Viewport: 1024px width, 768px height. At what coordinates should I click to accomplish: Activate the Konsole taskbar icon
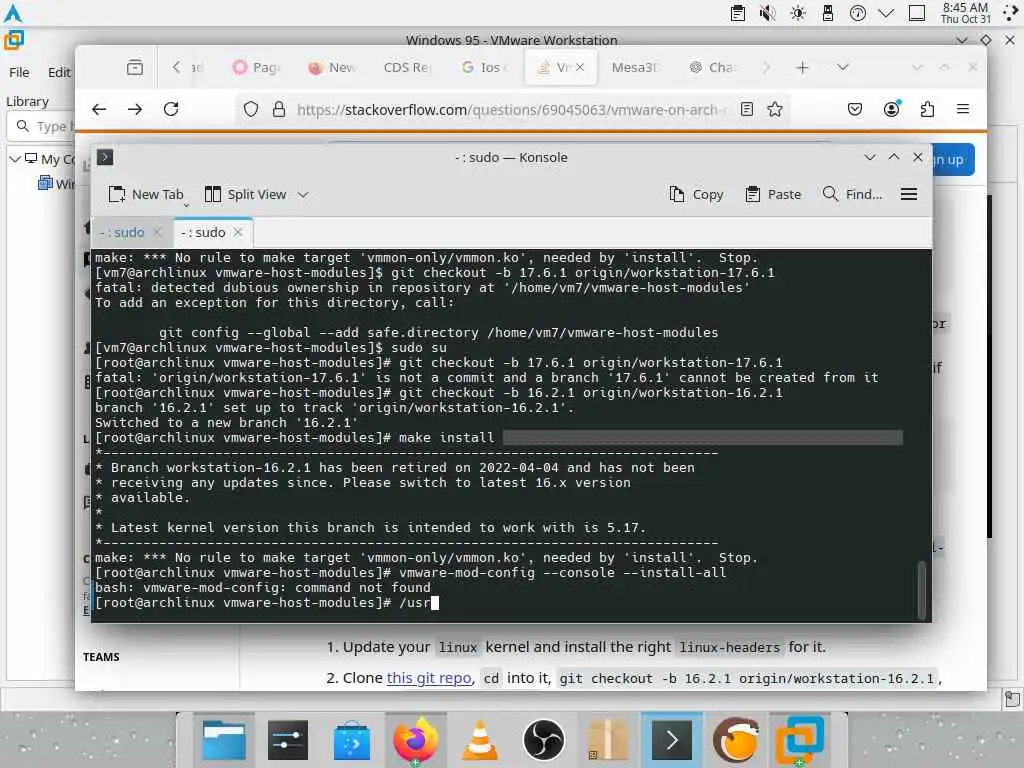[671, 740]
